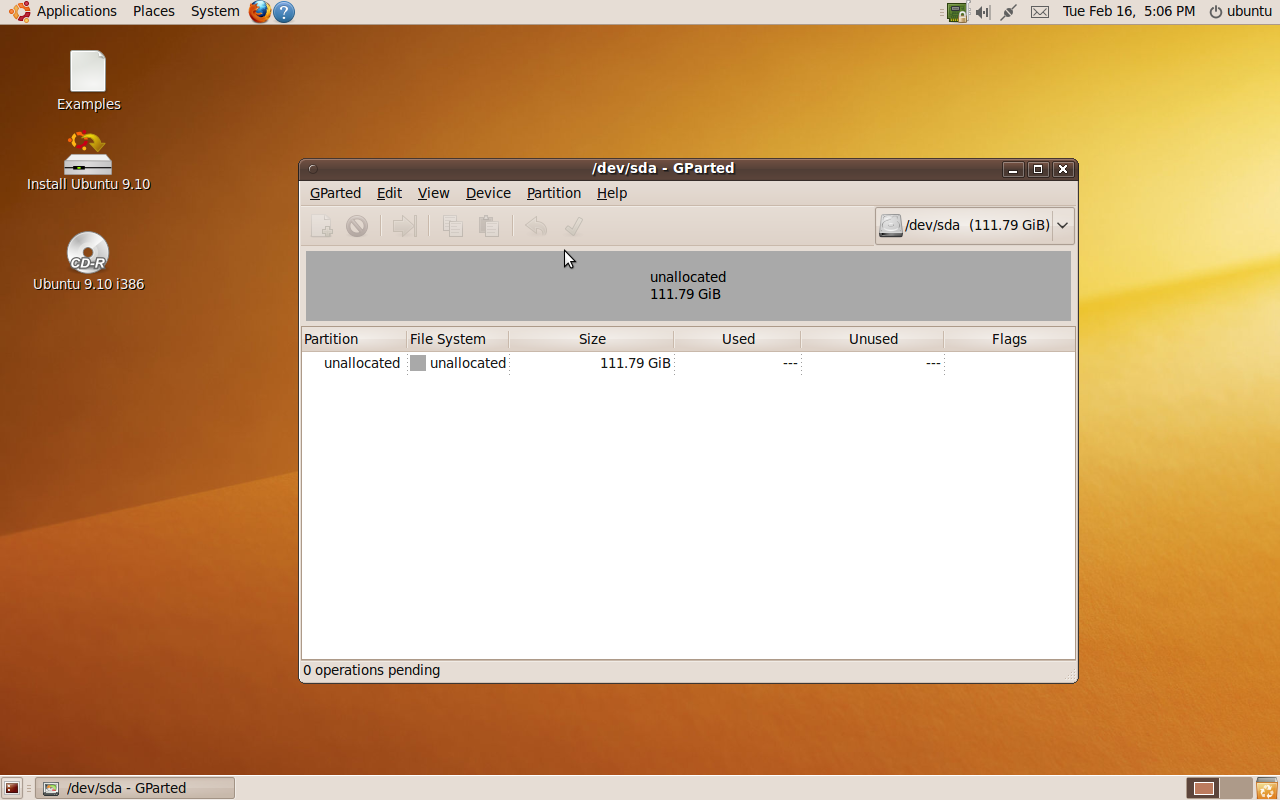Open the View menu
This screenshot has width=1280, height=800.
click(x=433, y=193)
